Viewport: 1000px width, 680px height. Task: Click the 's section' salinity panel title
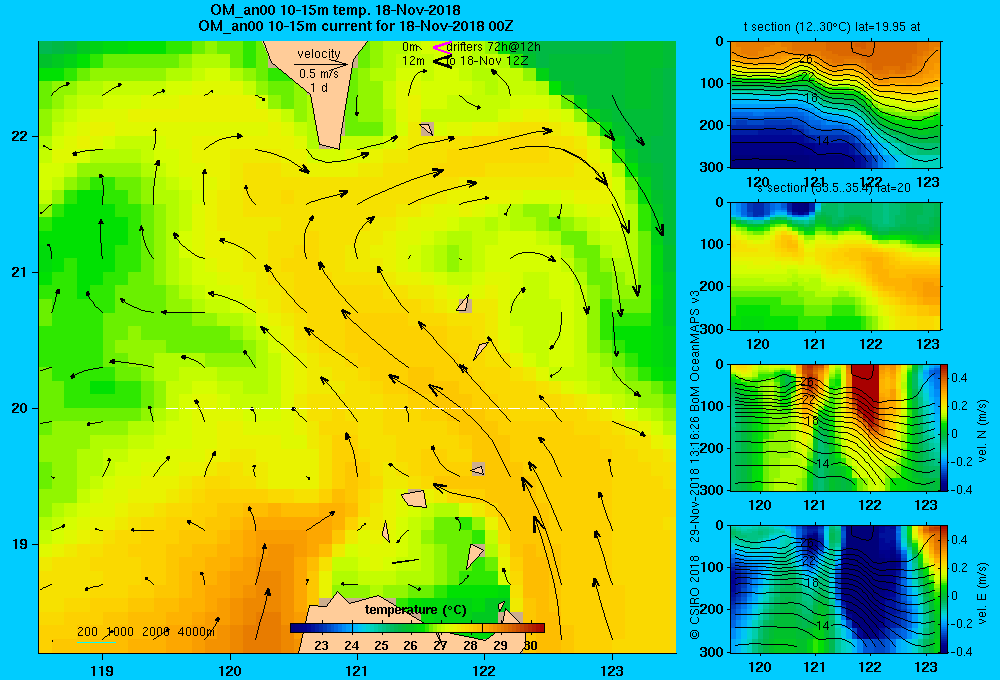point(834,188)
